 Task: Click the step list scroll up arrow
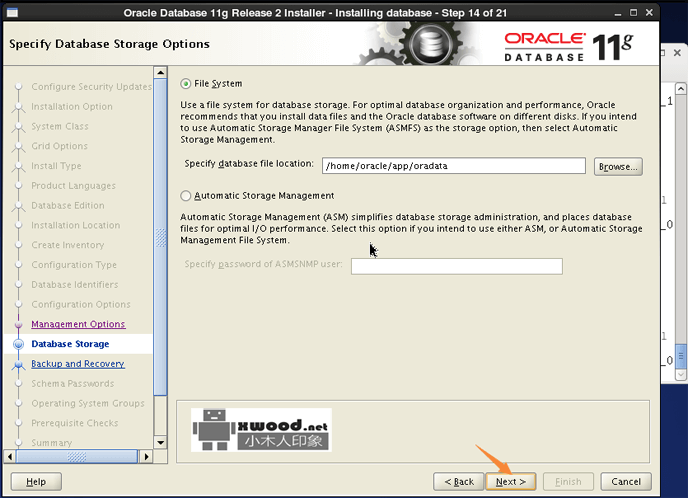(159, 73)
